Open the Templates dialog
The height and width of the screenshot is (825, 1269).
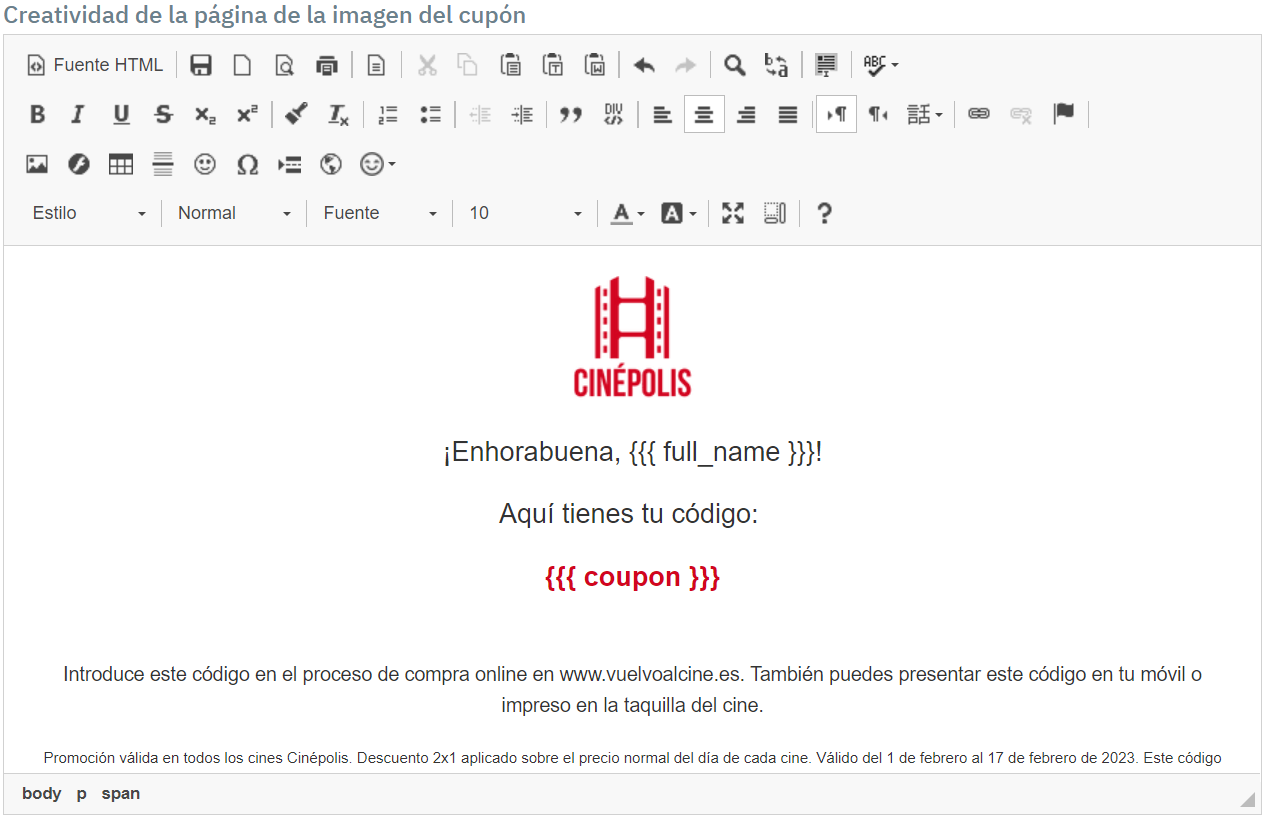[376, 65]
